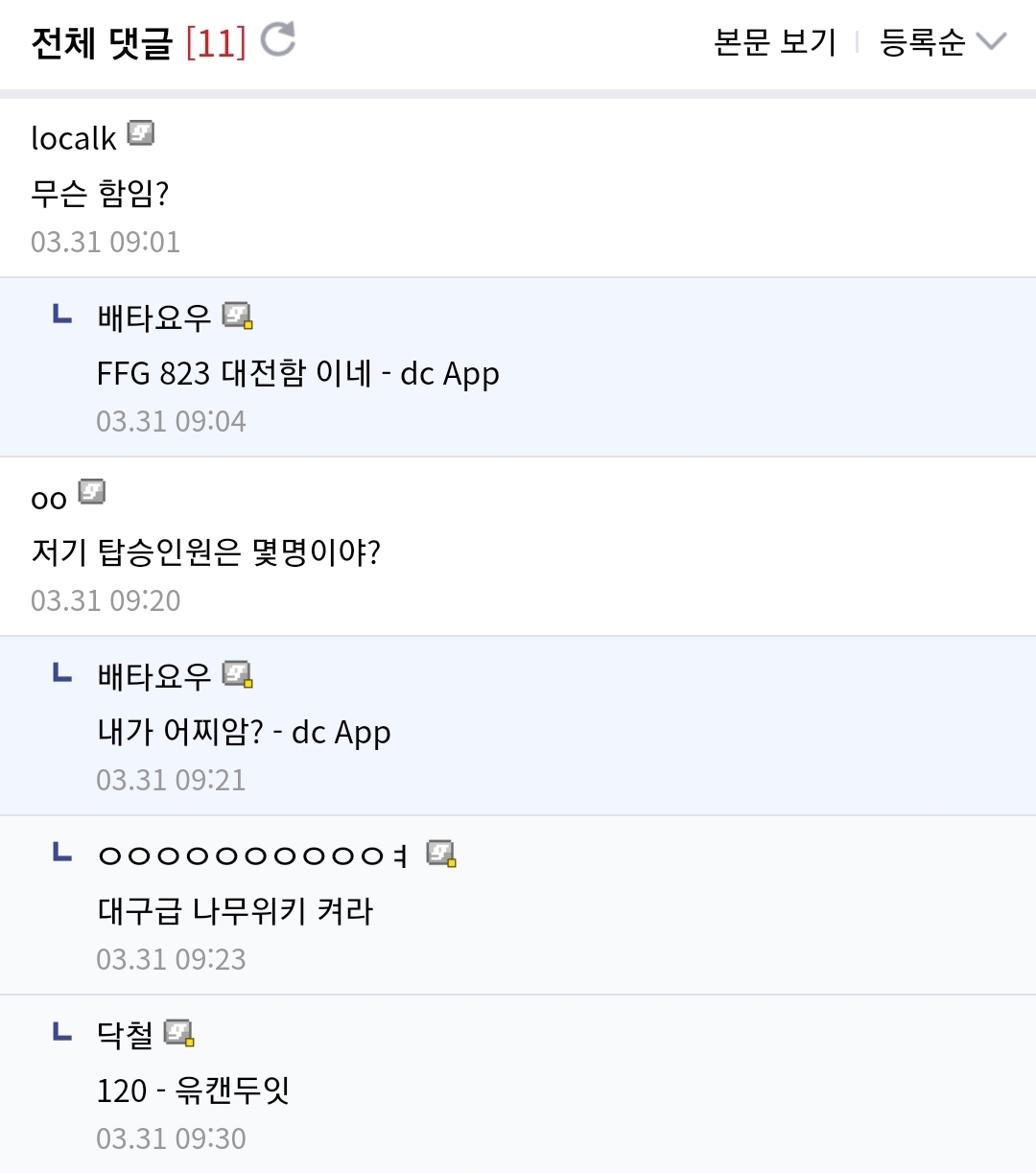Screen dimensions: 1036x1173
Task: Open the 등록순 sort dropdown
Action: pos(923,42)
